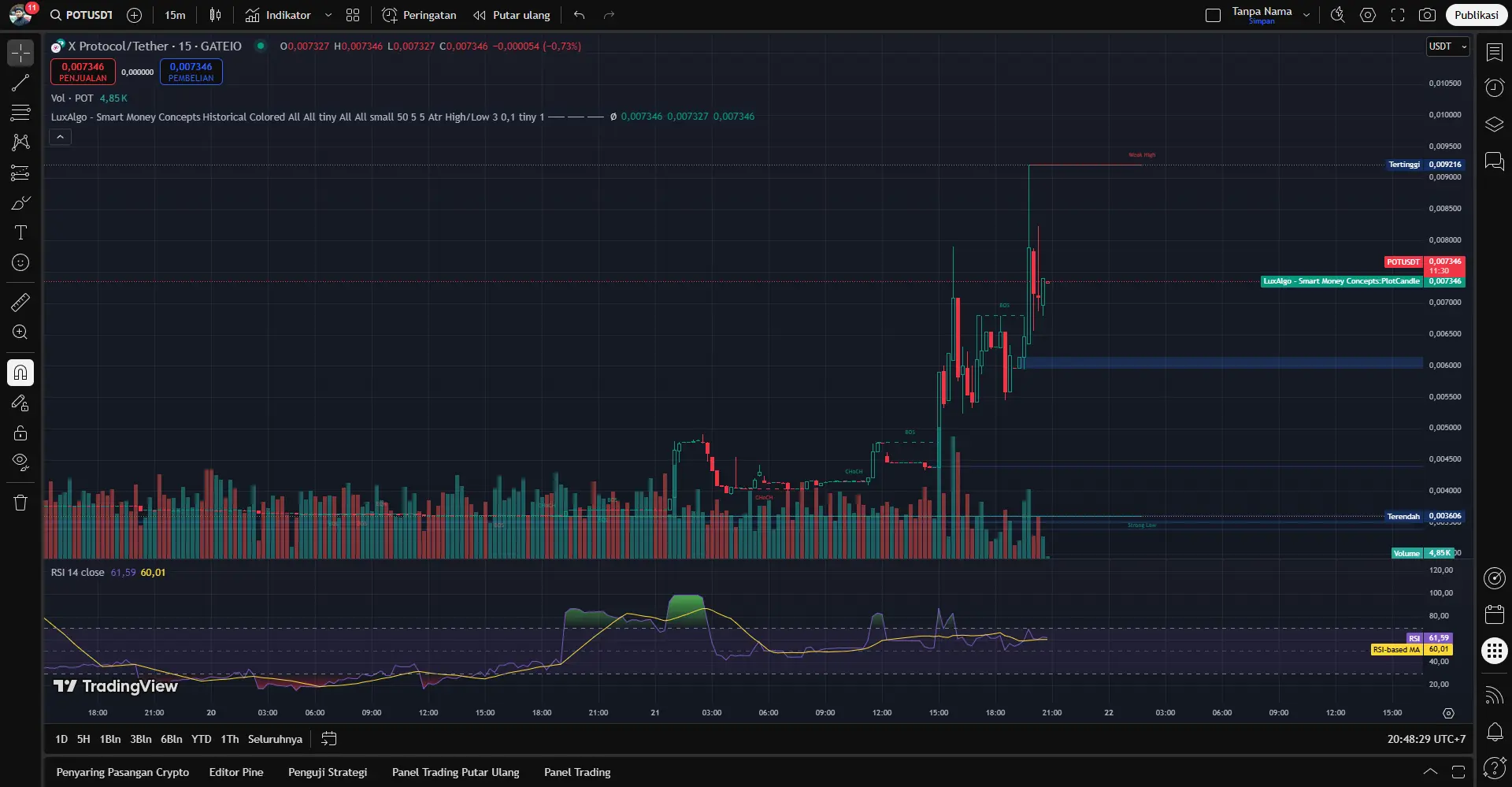The image size is (1512, 787).
Task: Remove drawings with the trash icon
Action: click(x=20, y=503)
